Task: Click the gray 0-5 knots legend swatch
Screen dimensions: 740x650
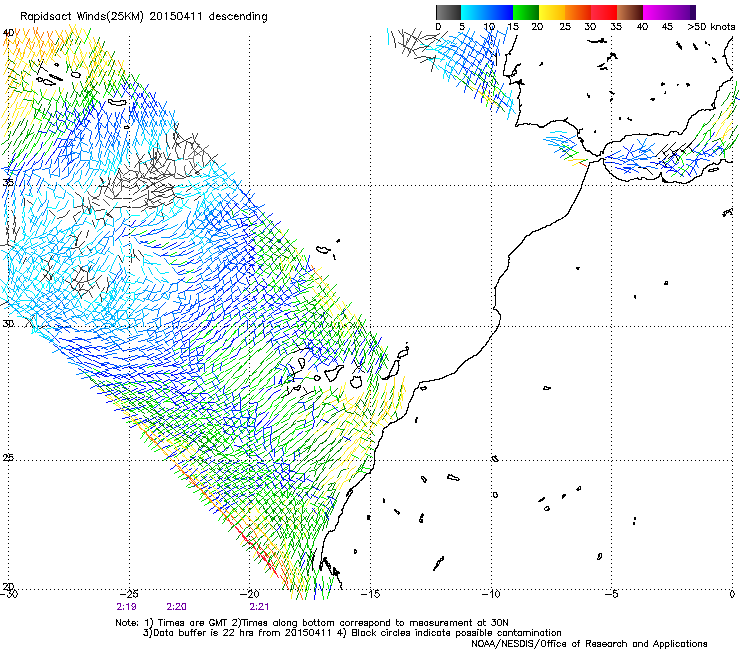Action: (448, 12)
